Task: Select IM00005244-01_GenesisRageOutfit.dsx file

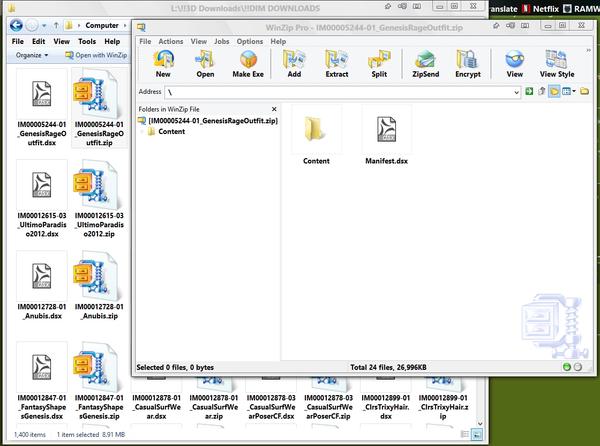Action: 42,108
